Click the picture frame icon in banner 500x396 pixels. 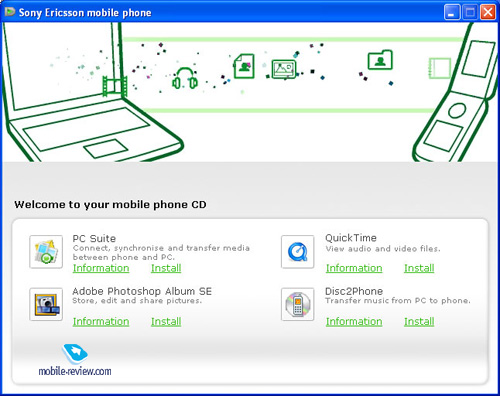(x=284, y=69)
